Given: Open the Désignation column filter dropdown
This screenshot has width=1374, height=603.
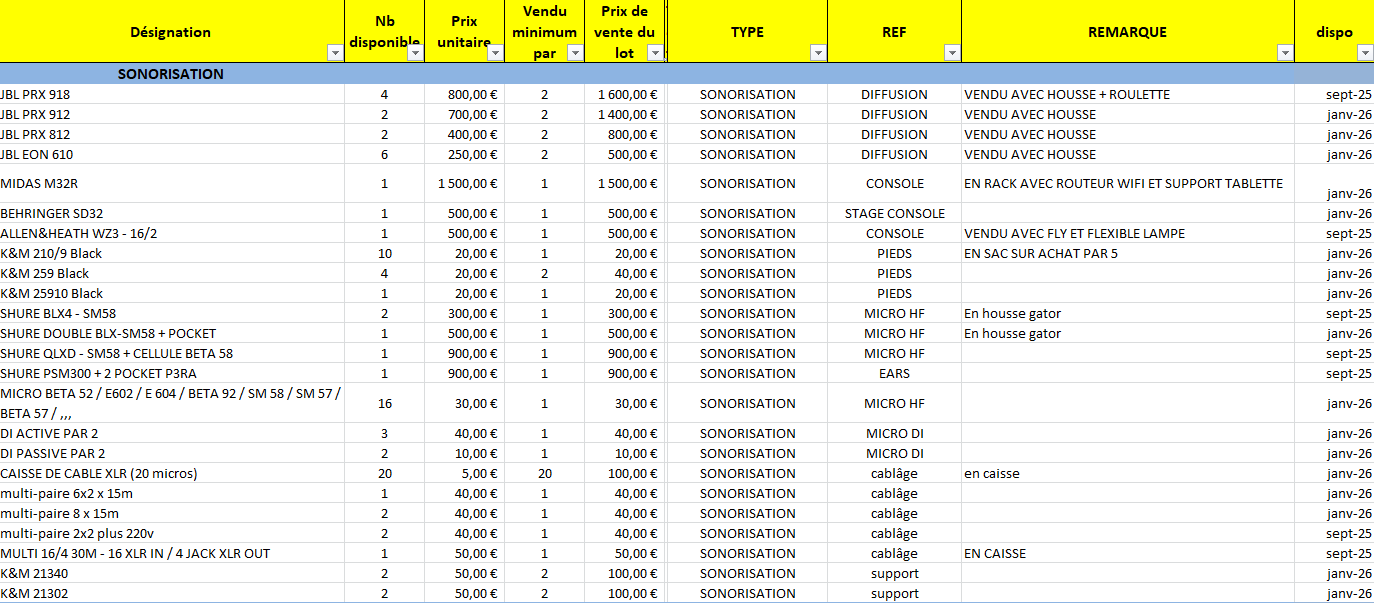Looking at the screenshot, I should pos(334,53).
